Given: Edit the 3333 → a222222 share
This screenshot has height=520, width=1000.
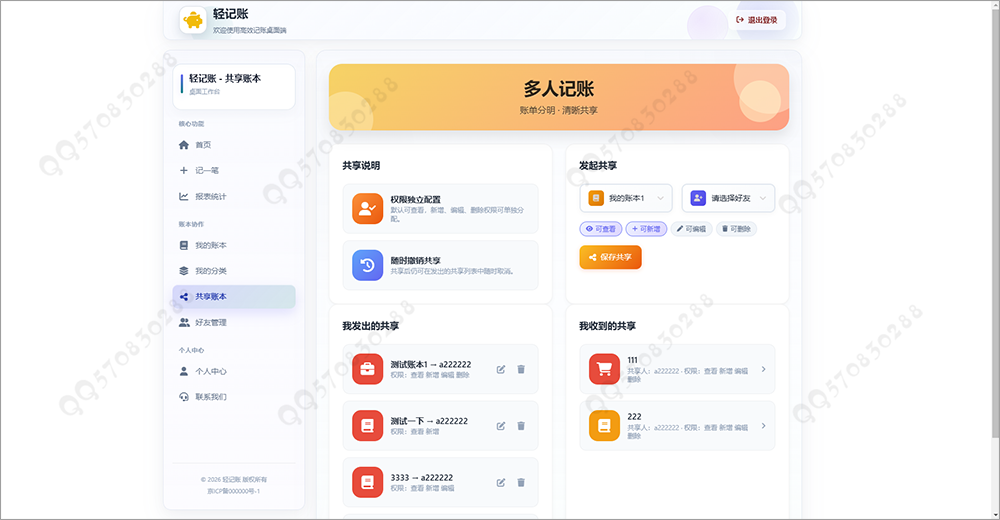Looking at the screenshot, I should click(501, 483).
